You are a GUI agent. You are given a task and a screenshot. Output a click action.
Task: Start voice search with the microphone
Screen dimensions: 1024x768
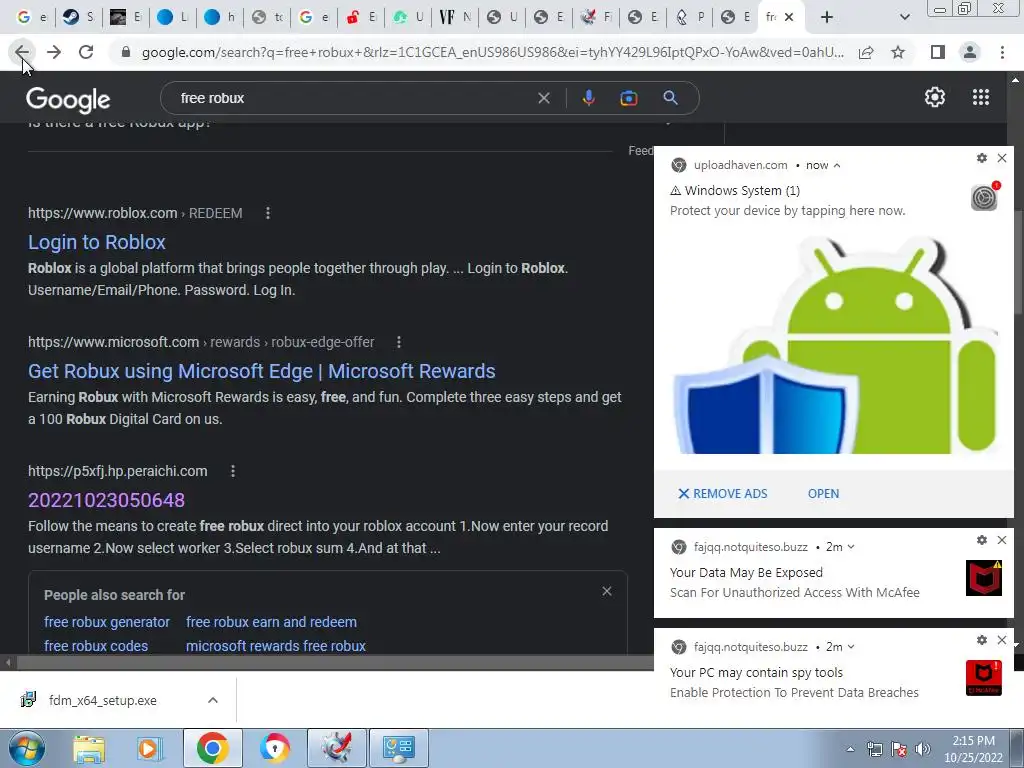pos(588,98)
